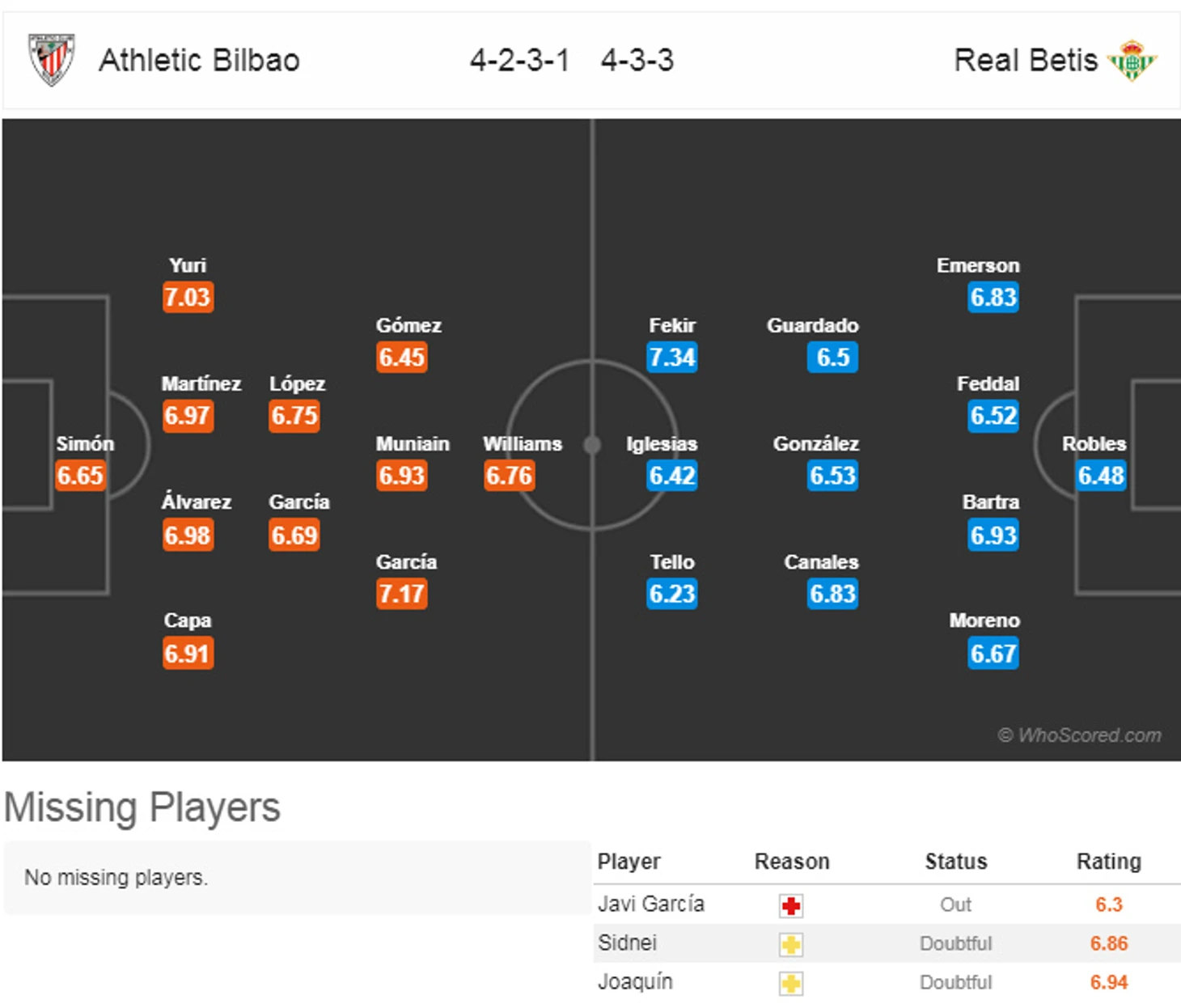
Task: Select Williams' 6.76 rating badge
Action: [x=509, y=476]
